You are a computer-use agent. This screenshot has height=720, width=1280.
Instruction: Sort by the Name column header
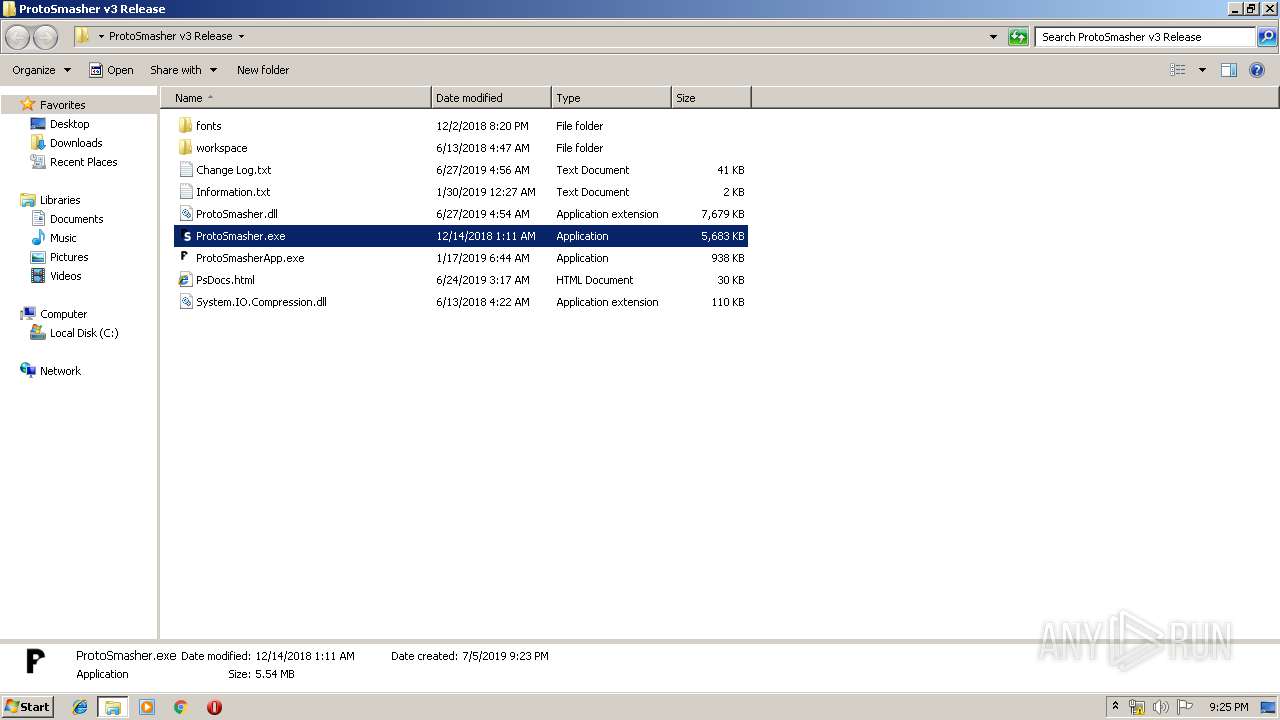pos(296,98)
